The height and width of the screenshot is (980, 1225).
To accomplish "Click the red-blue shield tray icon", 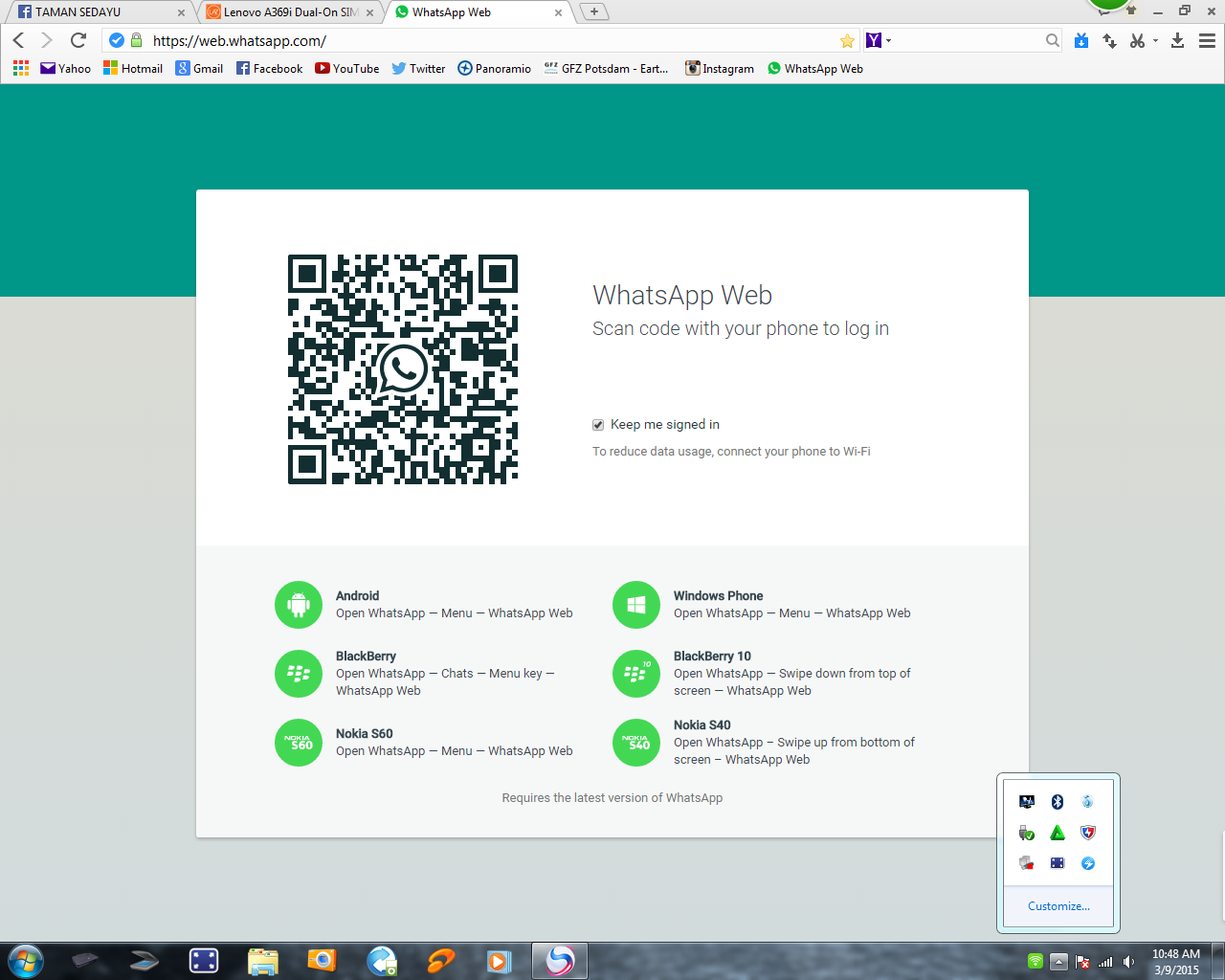I will tap(1088, 833).
